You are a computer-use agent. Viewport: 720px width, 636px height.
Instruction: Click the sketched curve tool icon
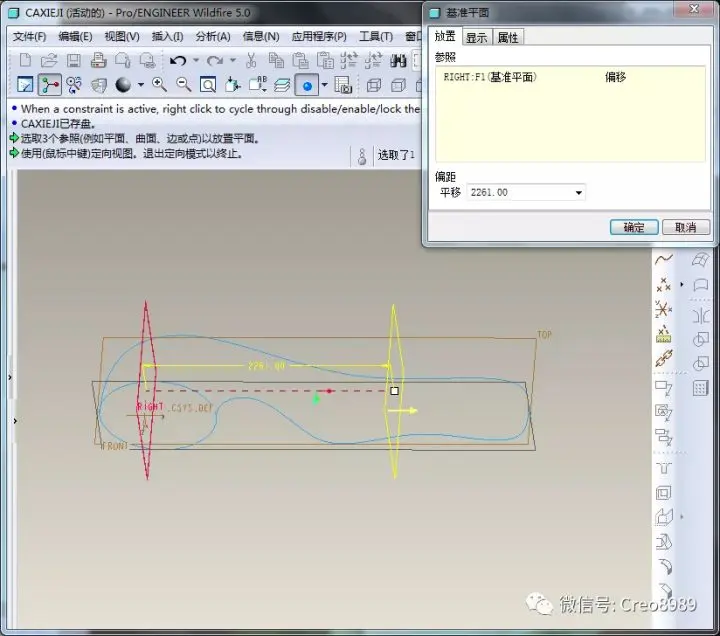click(x=664, y=259)
